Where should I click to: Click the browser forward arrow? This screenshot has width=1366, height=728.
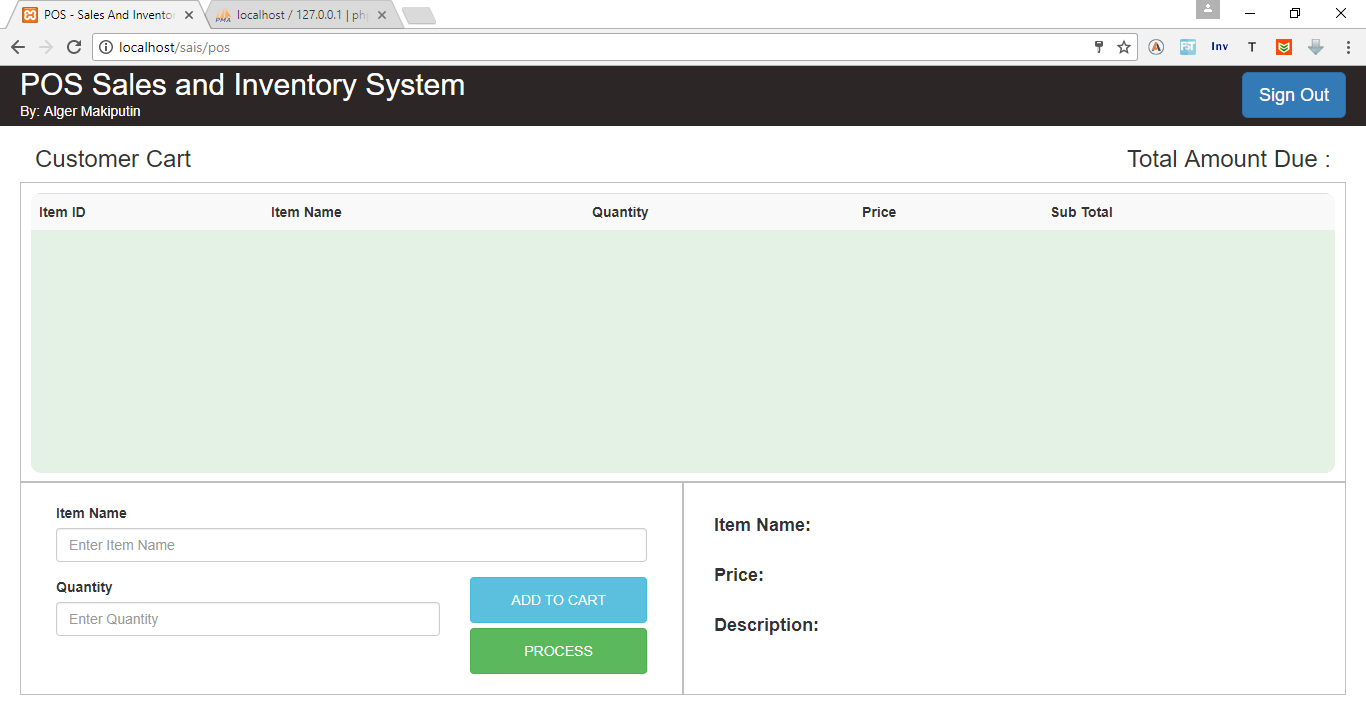tap(46, 47)
